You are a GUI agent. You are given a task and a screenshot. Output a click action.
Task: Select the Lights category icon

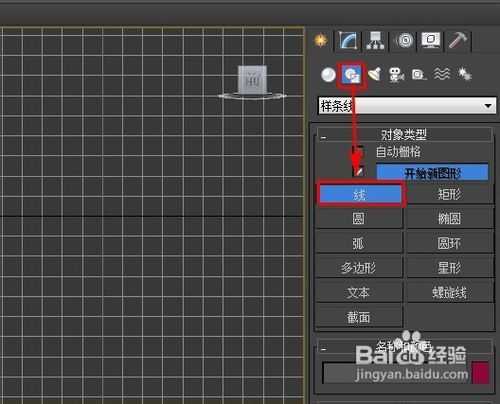point(375,74)
